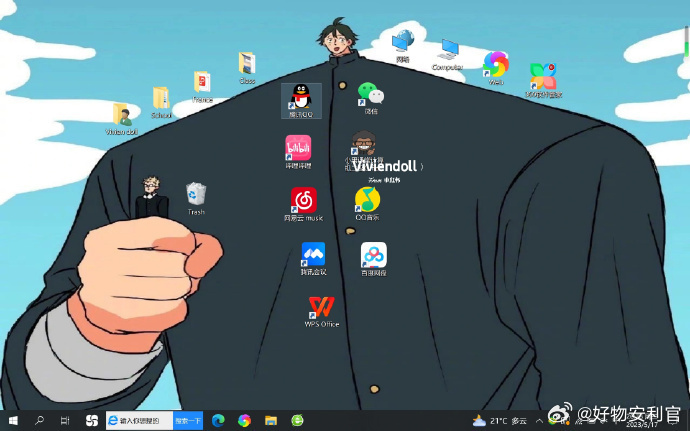Launch the pink bilibili shortcut

click(x=298, y=150)
